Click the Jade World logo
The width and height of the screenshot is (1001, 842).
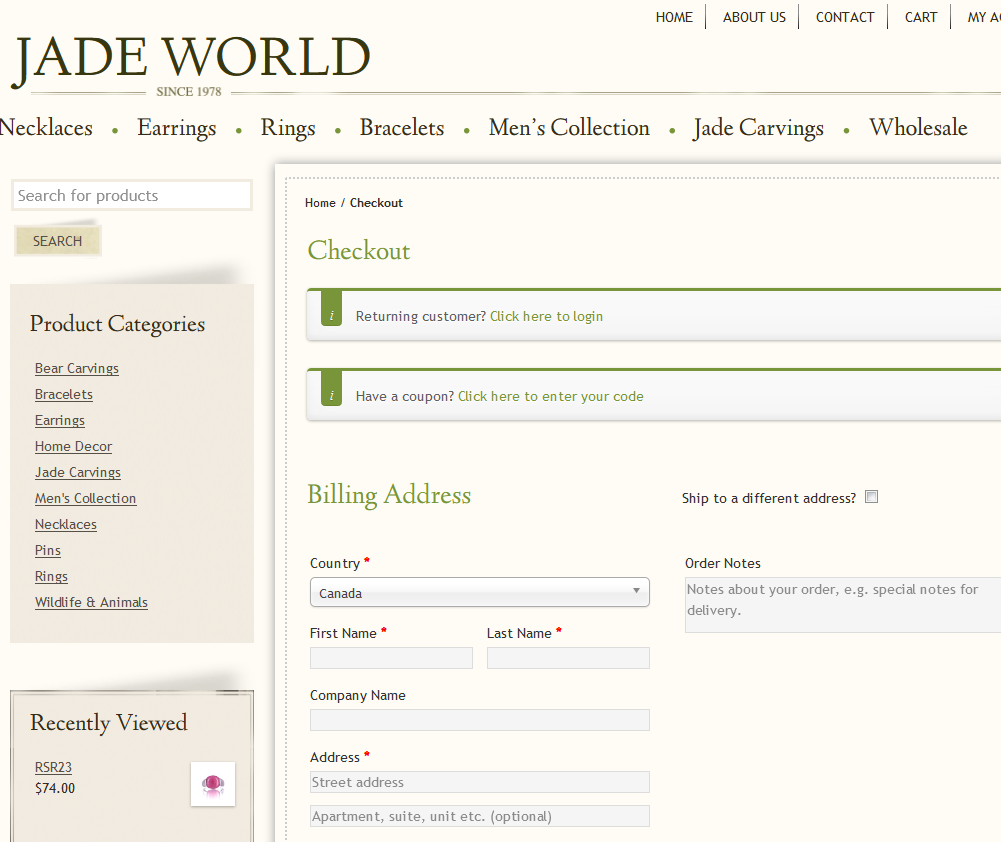coord(191,60)
